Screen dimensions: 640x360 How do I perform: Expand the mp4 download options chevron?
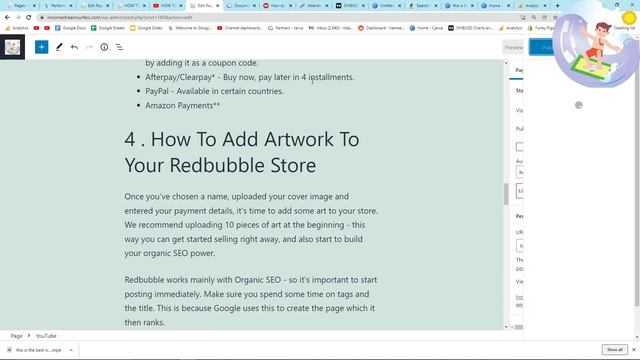click(x=71, y=350)
